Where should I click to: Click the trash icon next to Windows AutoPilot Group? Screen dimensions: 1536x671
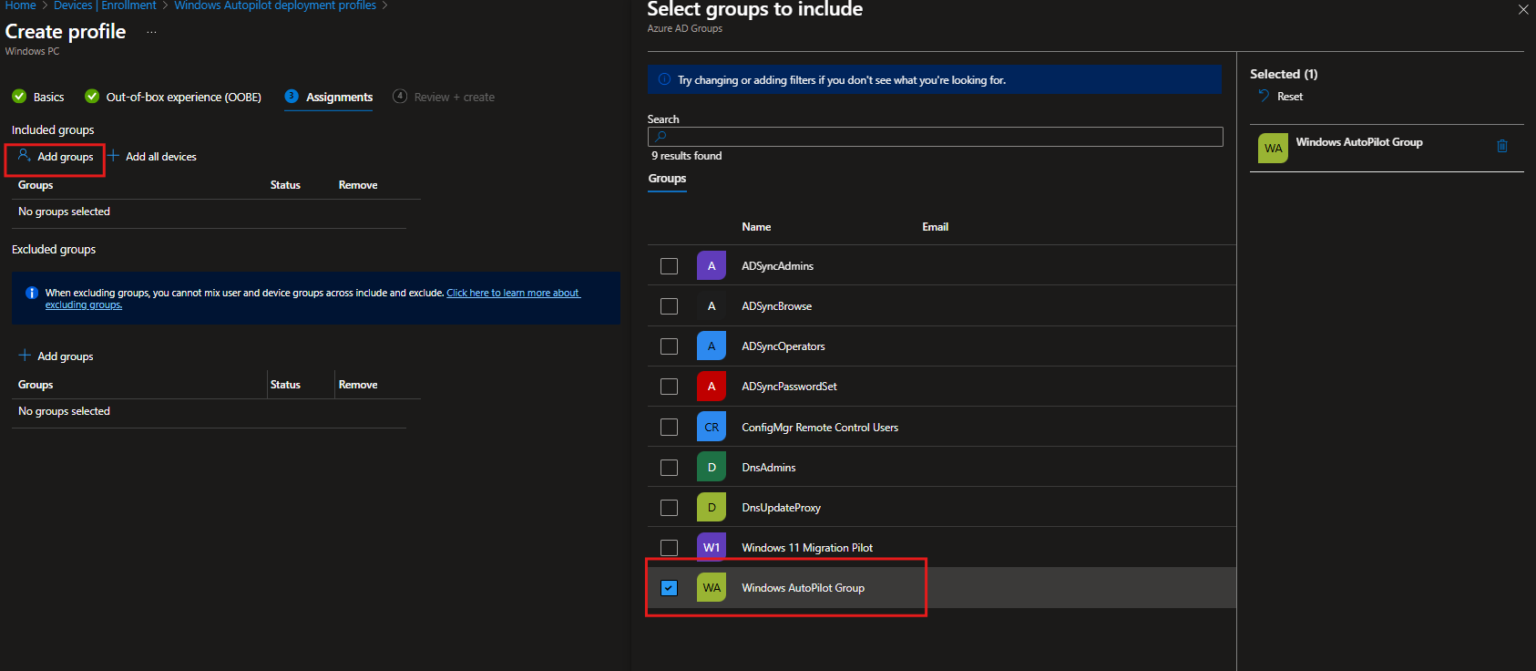(1502, 146)
